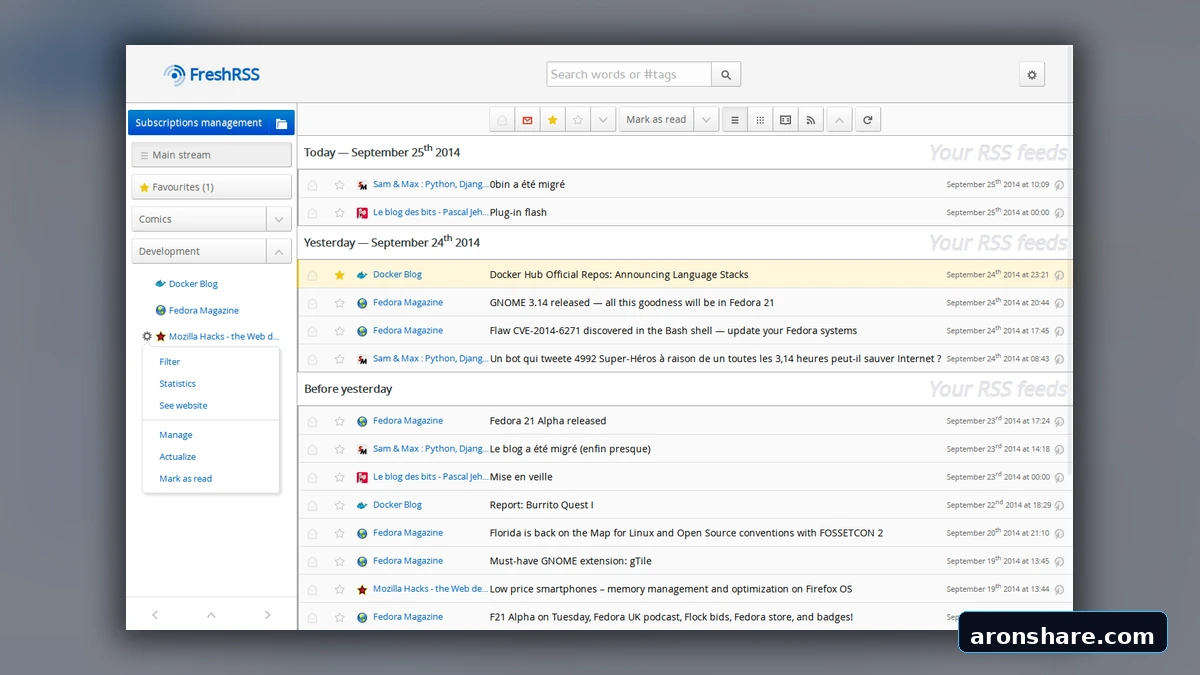The image size is (1200, 675).
Task: Click the up-arrow sort order button in toolbar
Action: (840, 120)
